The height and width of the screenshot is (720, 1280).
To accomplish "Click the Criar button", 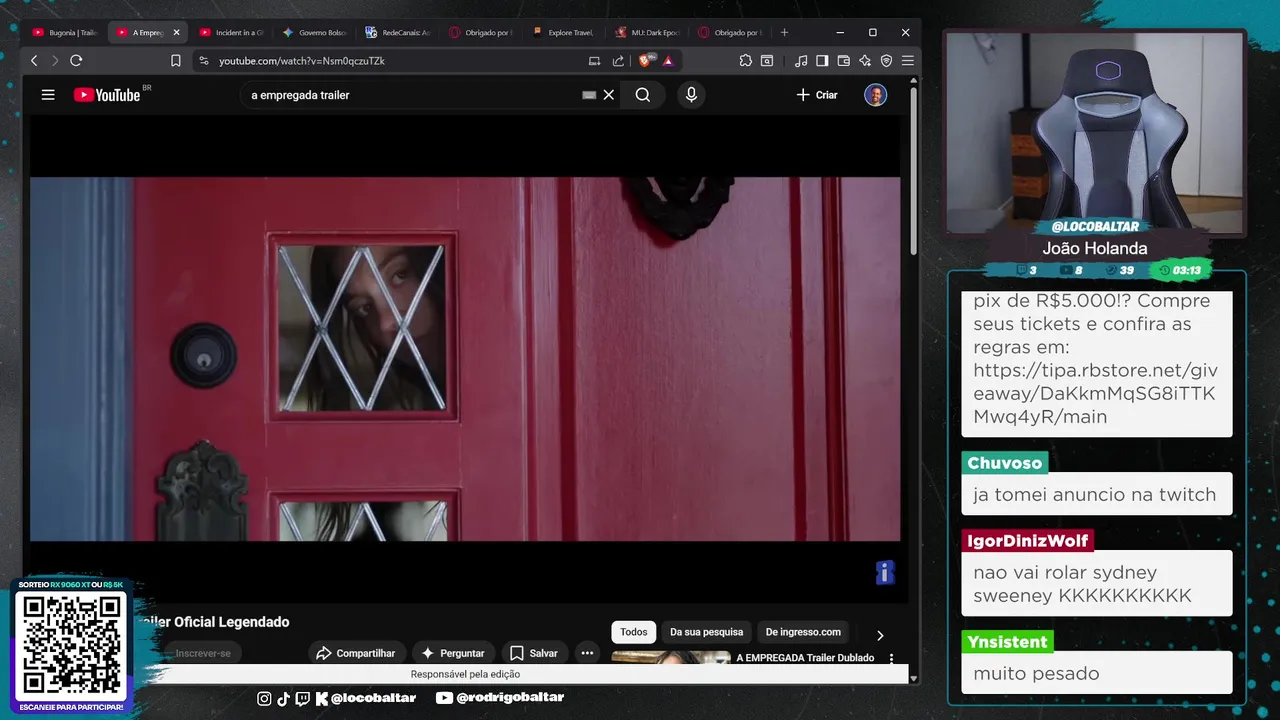I will (817, 95).
